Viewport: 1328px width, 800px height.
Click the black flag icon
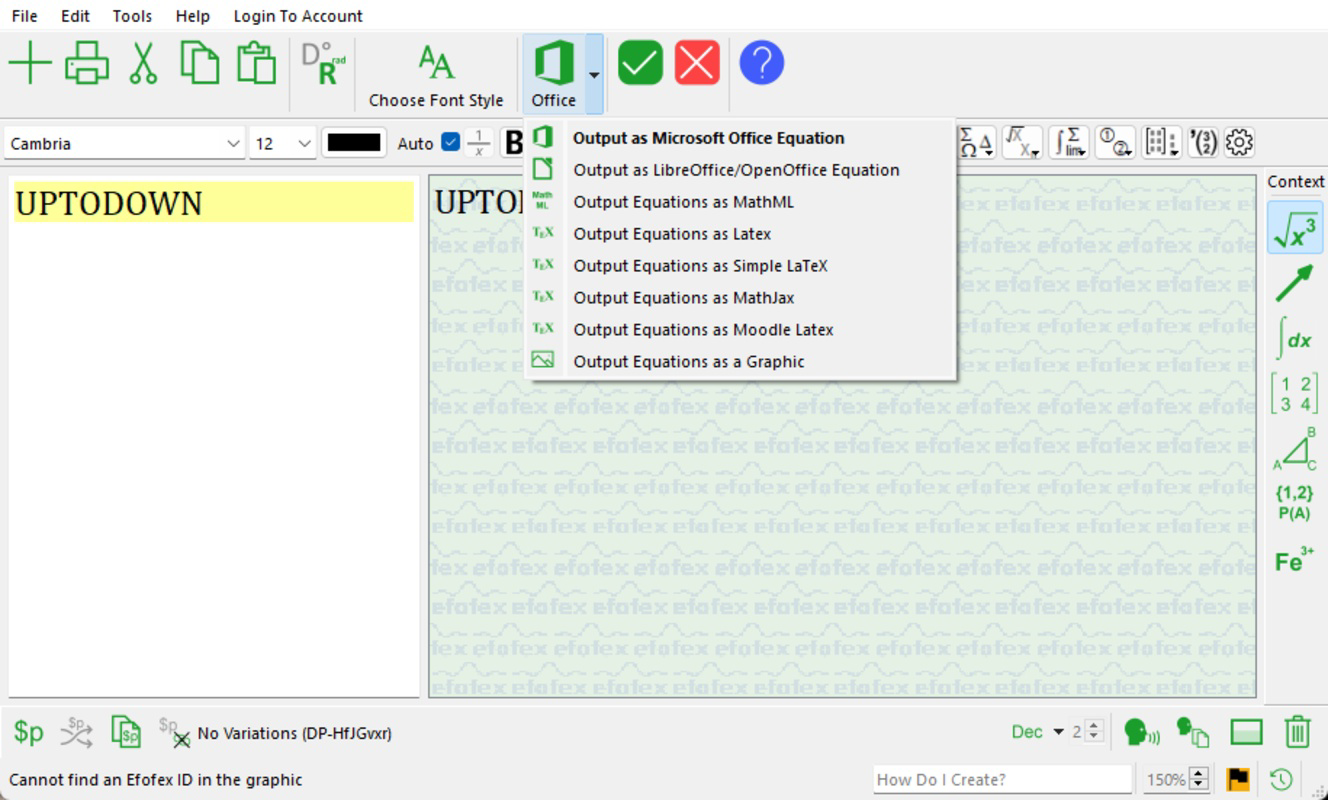click(x=1238, y=779)
